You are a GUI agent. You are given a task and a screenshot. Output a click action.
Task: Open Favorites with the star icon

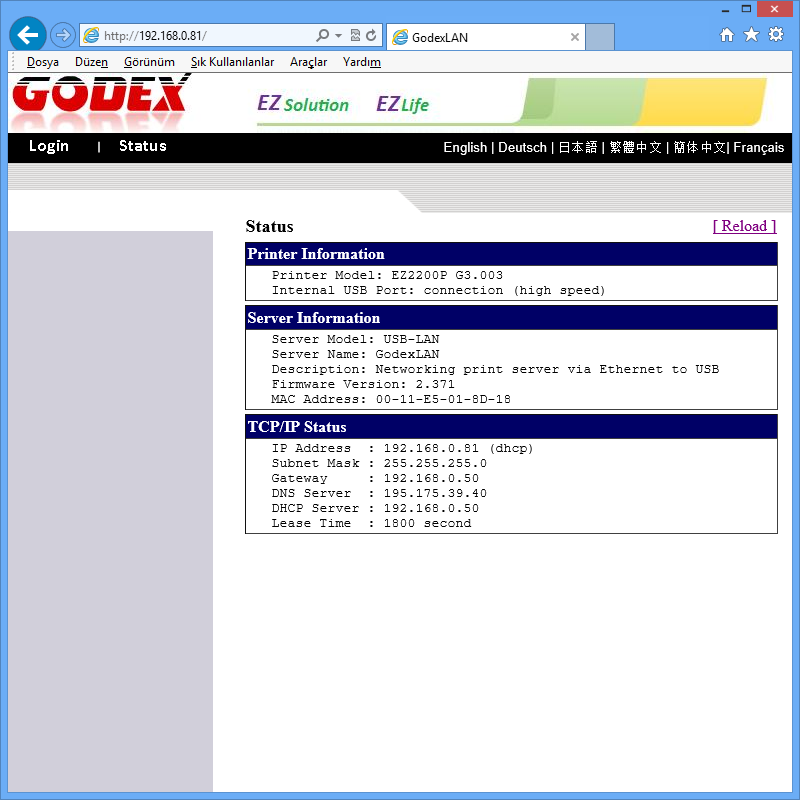point(751,35)
